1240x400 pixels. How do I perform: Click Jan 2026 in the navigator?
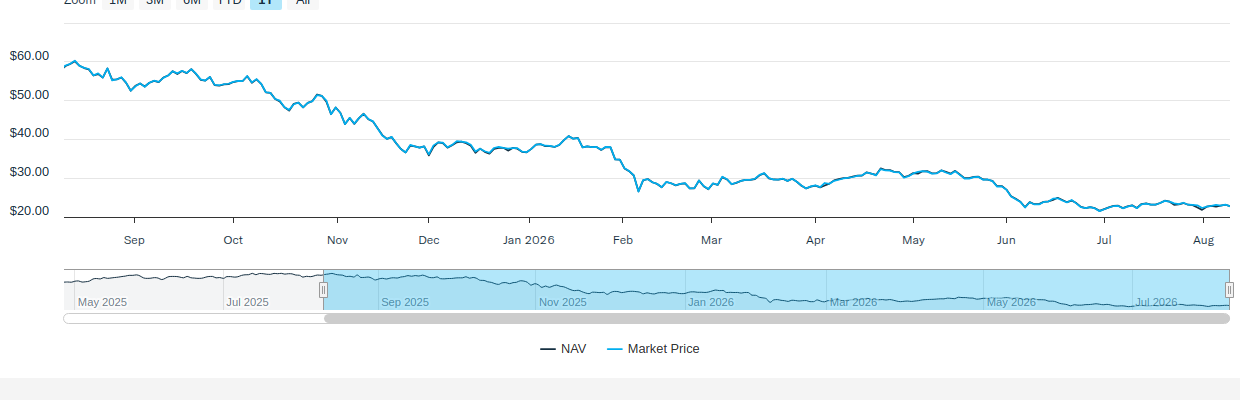711,302
